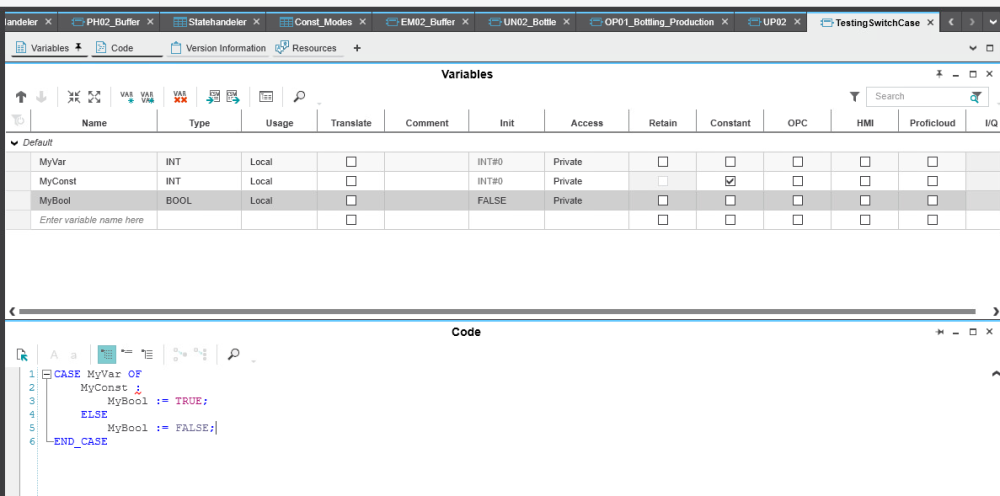Enable HMI for MyConst
This screenshot has height=496, width=1000.
[865, 181]
